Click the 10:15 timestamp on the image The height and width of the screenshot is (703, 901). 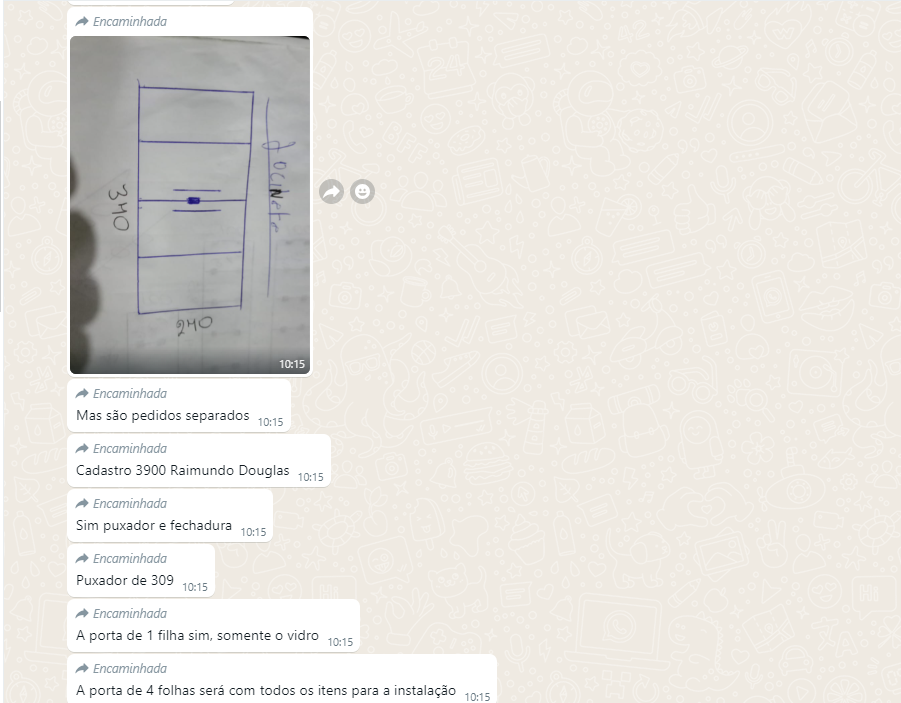292,364
